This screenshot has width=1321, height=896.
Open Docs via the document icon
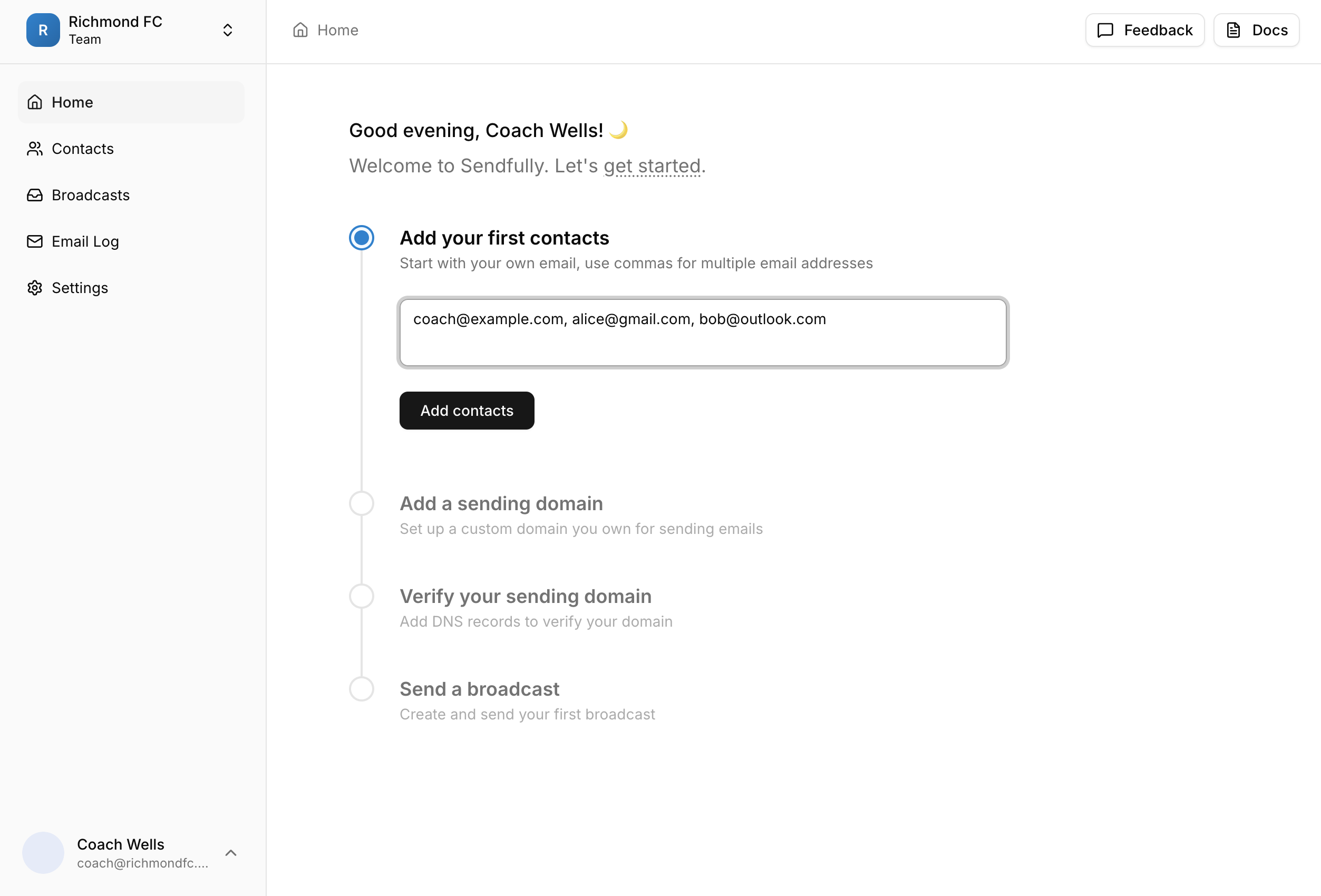1232,30
